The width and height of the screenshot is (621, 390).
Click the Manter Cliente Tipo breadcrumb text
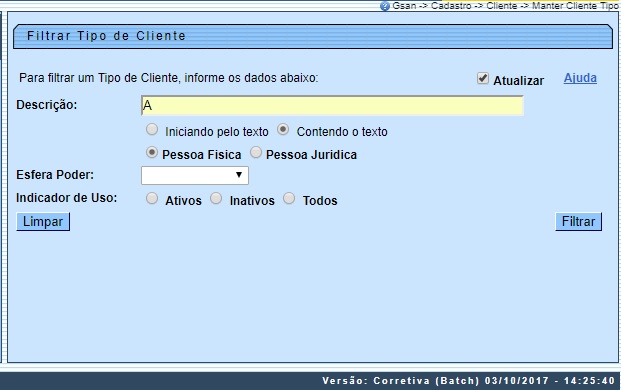[575, 6]
